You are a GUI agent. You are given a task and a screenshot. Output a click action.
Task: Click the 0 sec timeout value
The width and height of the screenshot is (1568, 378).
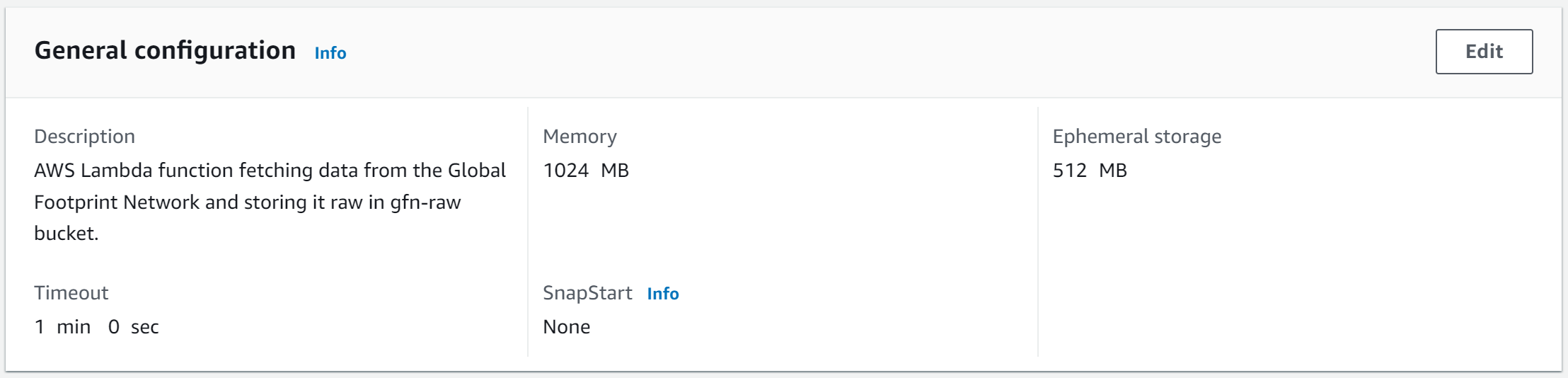[x=133, y=327]
